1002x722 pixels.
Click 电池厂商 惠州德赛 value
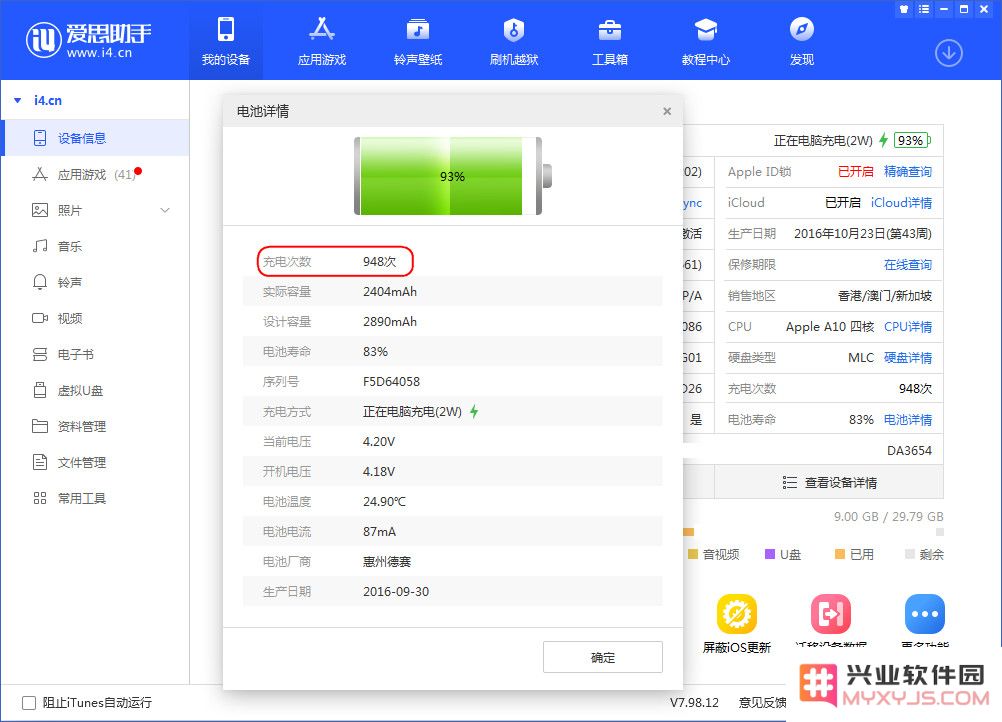click(387, 562)
